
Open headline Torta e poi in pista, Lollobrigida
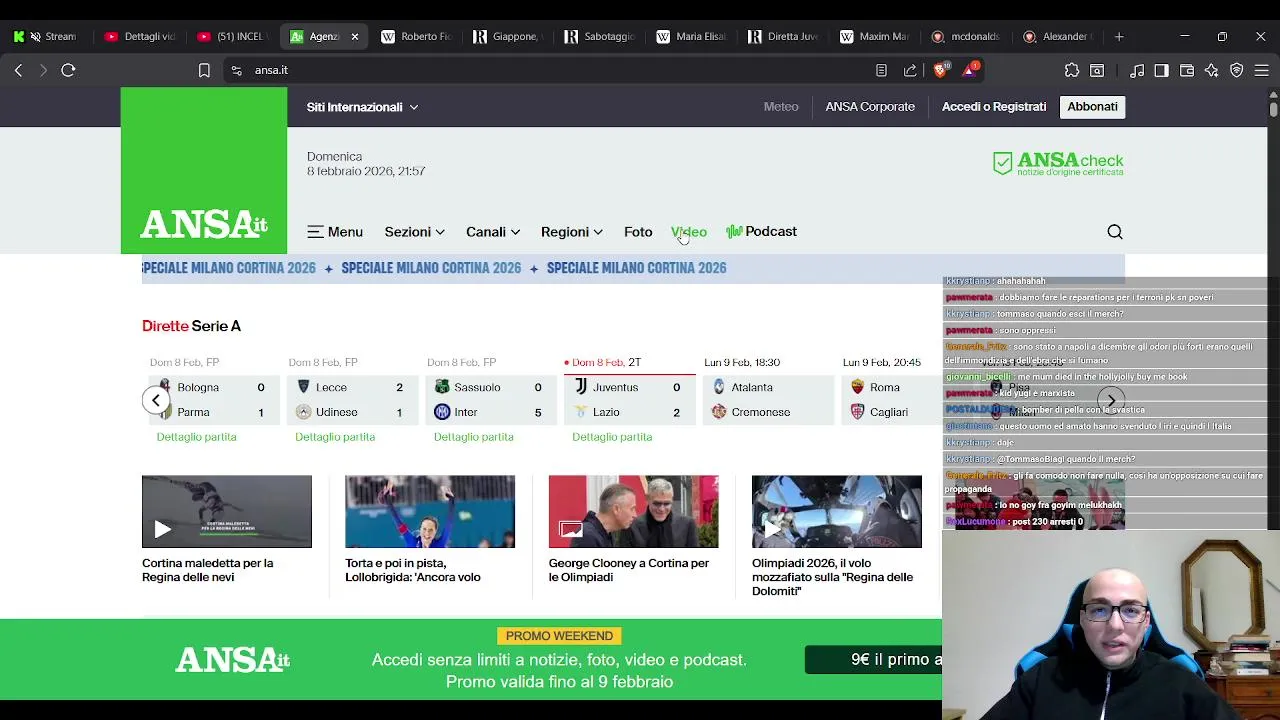coord(413,570)
